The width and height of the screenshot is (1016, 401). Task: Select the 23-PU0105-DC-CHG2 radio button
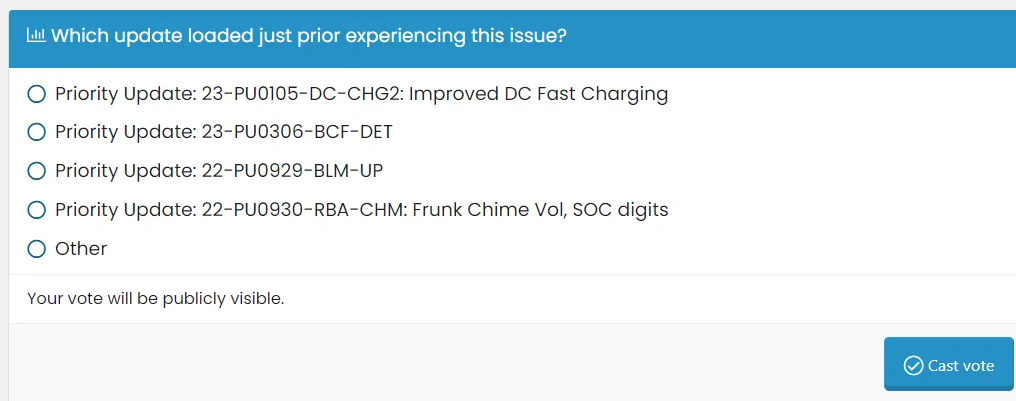[x=37, y=94]
